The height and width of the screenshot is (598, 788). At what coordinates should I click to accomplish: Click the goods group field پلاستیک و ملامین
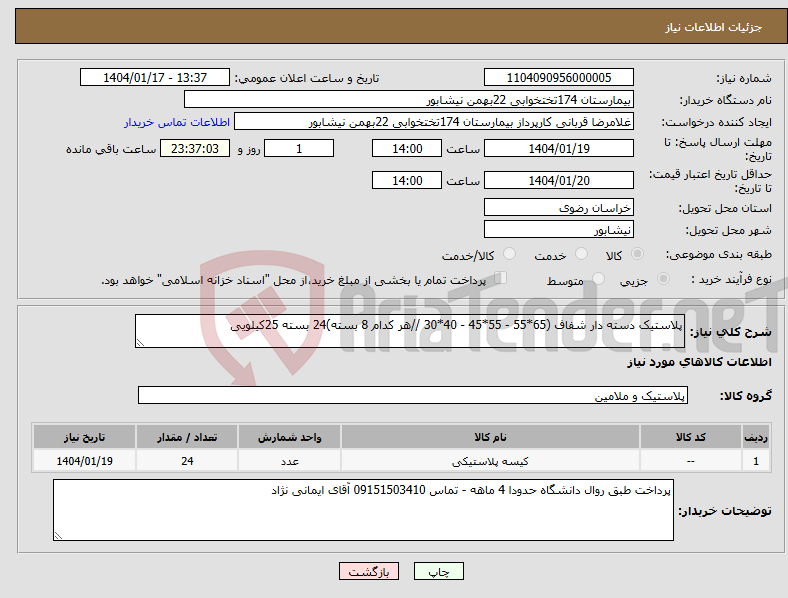[413, 395]
